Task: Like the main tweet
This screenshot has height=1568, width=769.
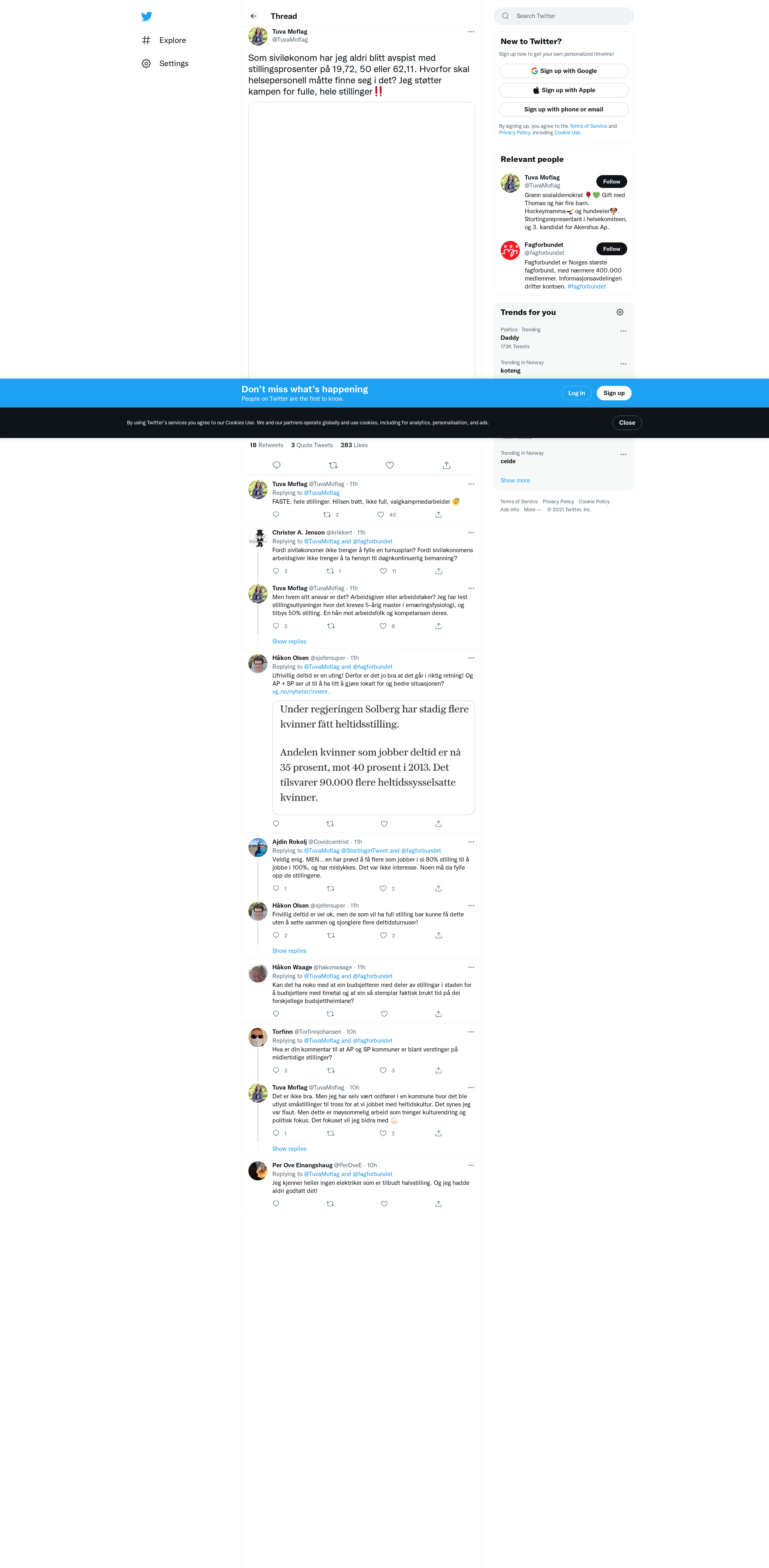Action: (x=390, y=466)
